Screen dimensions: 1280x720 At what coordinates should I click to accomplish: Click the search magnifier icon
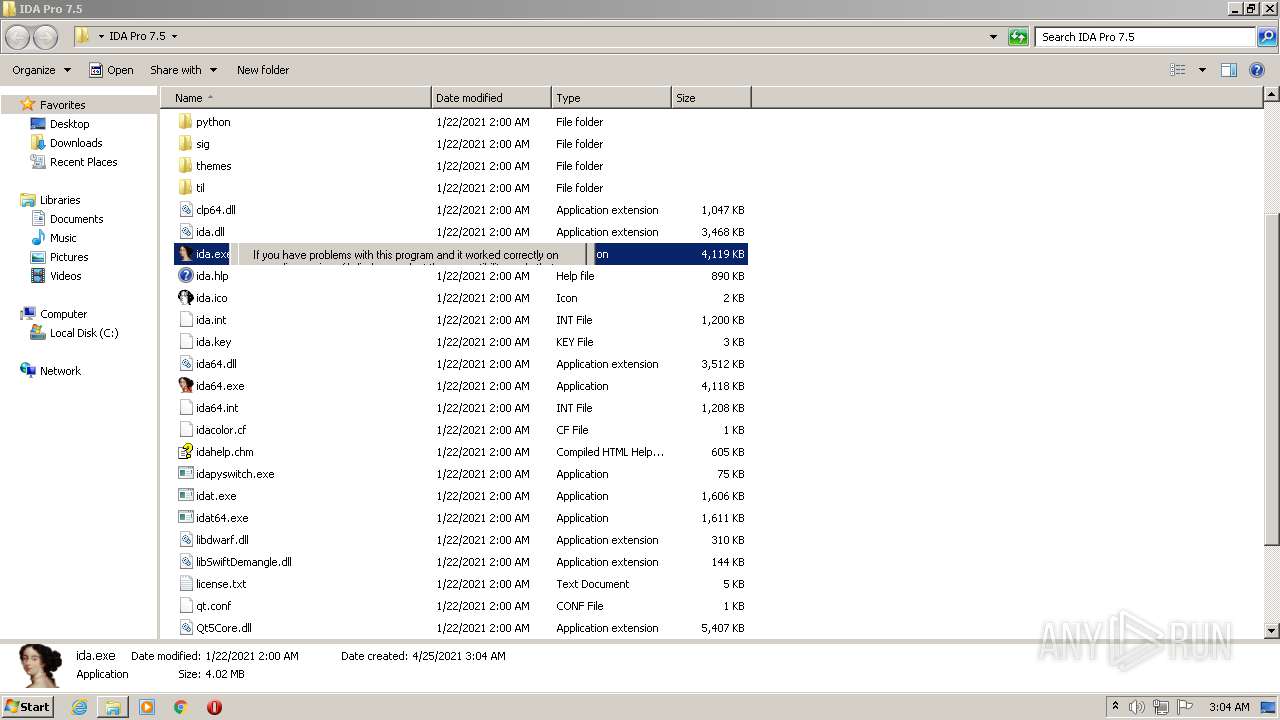pos(1266,37)
